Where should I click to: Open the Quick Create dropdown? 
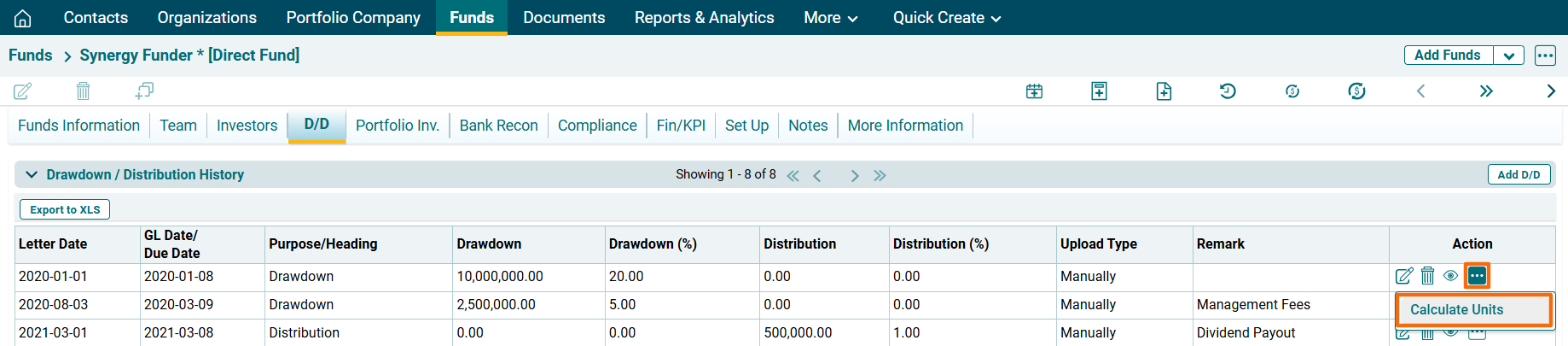click(x=946, y=18)
